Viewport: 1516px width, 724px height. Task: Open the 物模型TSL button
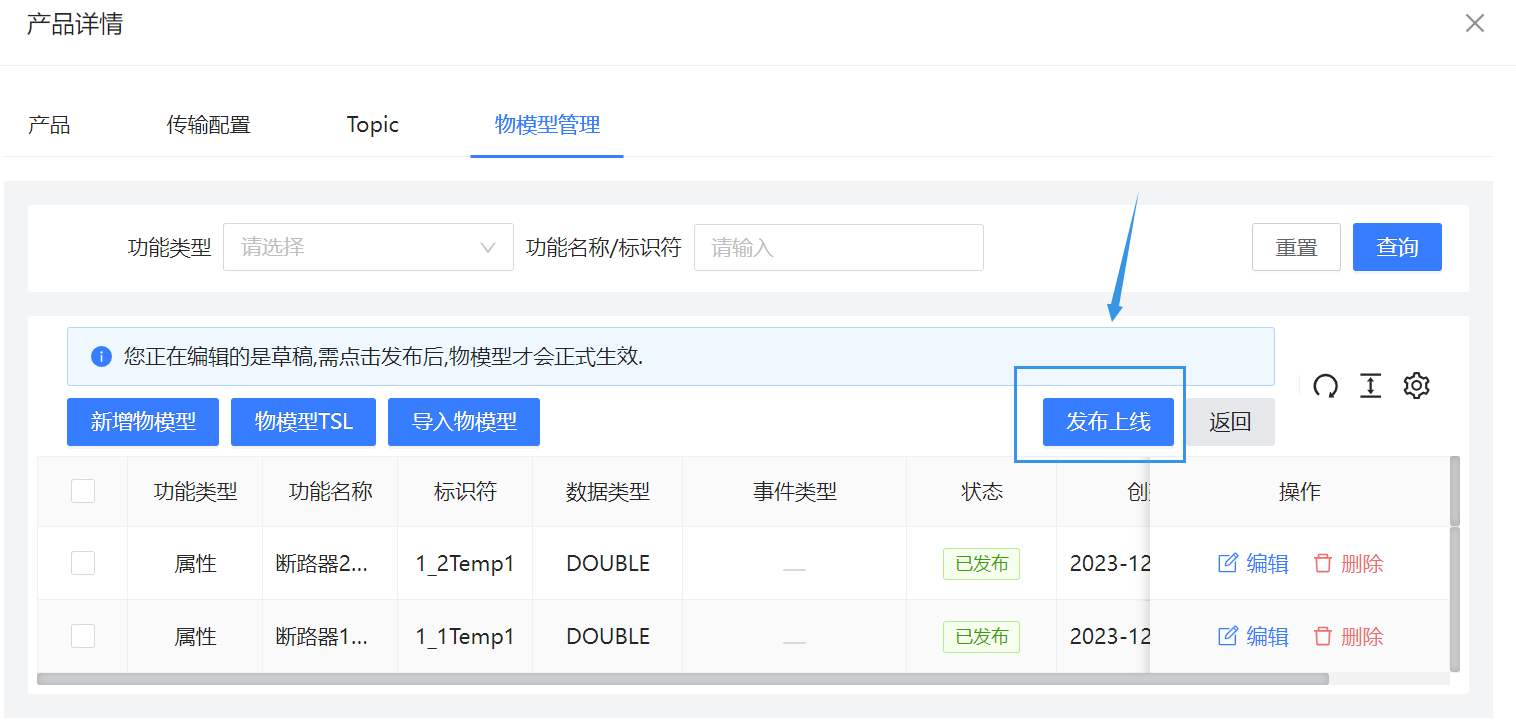[303, 422]
